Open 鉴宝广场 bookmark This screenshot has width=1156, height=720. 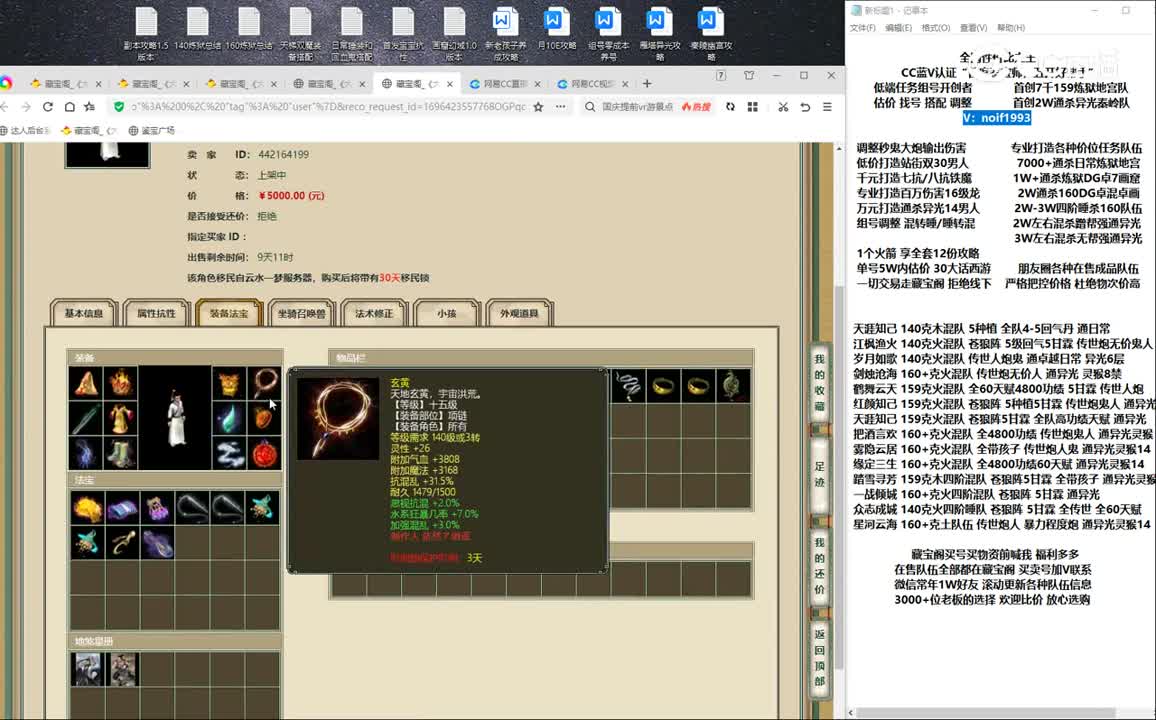click(x=152, y=130)
